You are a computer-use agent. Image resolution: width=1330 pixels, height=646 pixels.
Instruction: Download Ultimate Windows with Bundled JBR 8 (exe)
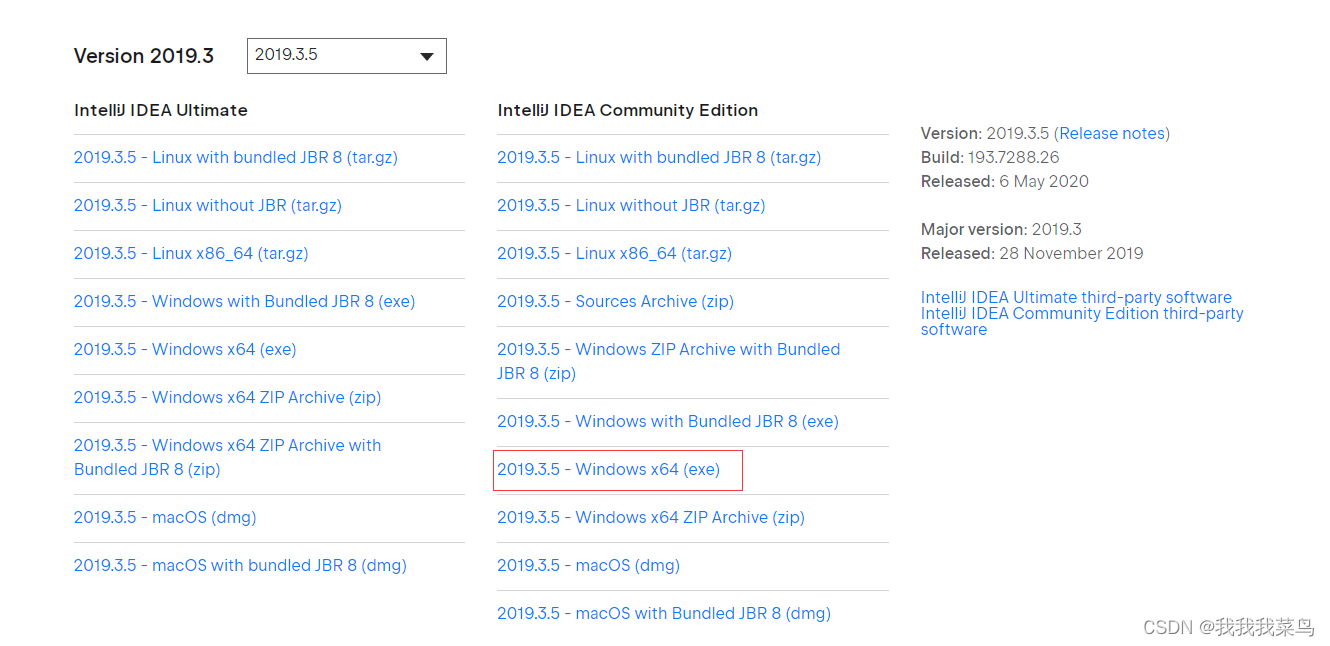click(244, 301)
